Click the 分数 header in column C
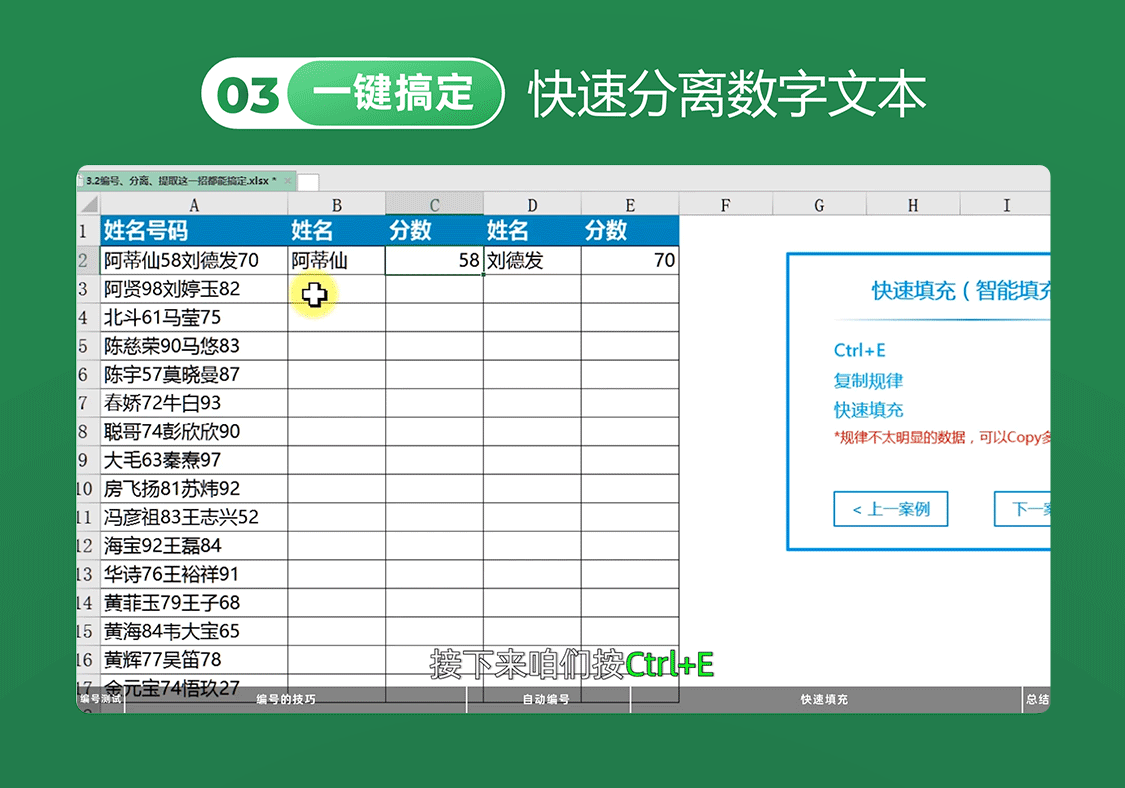 pos(434,230)
